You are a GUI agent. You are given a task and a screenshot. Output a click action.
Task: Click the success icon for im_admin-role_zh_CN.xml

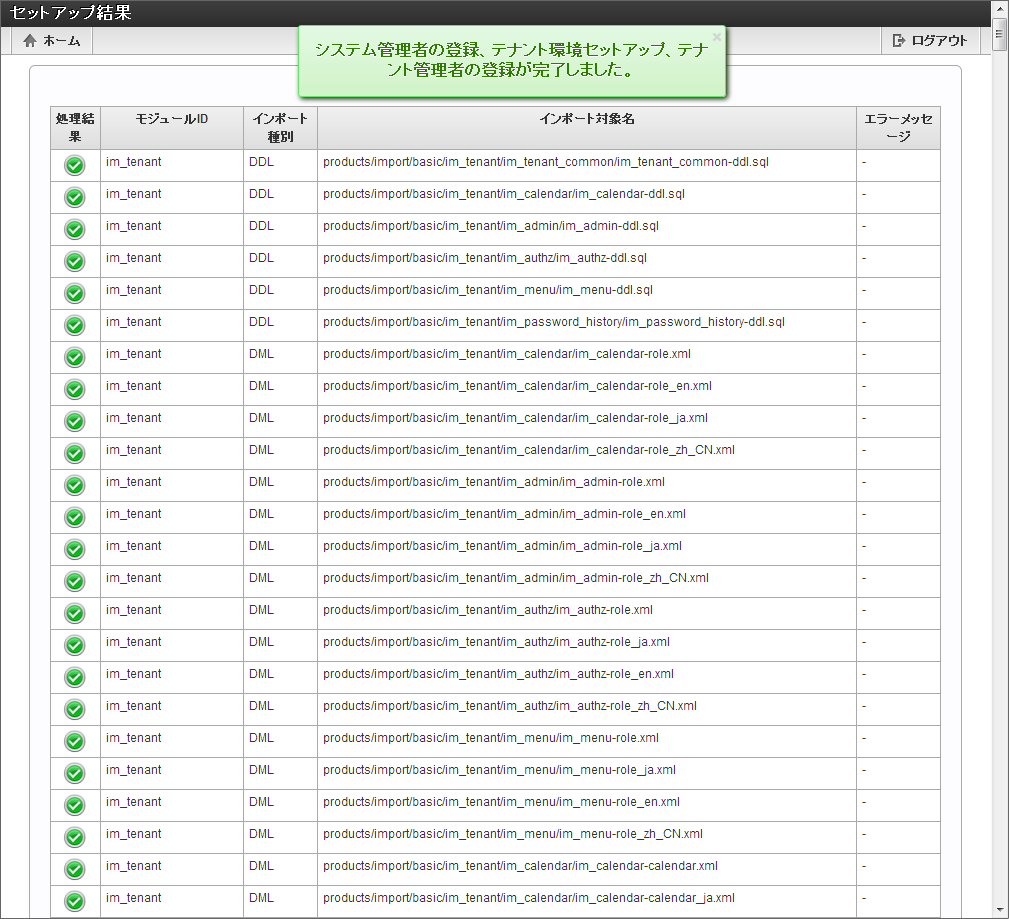[75, 581]
